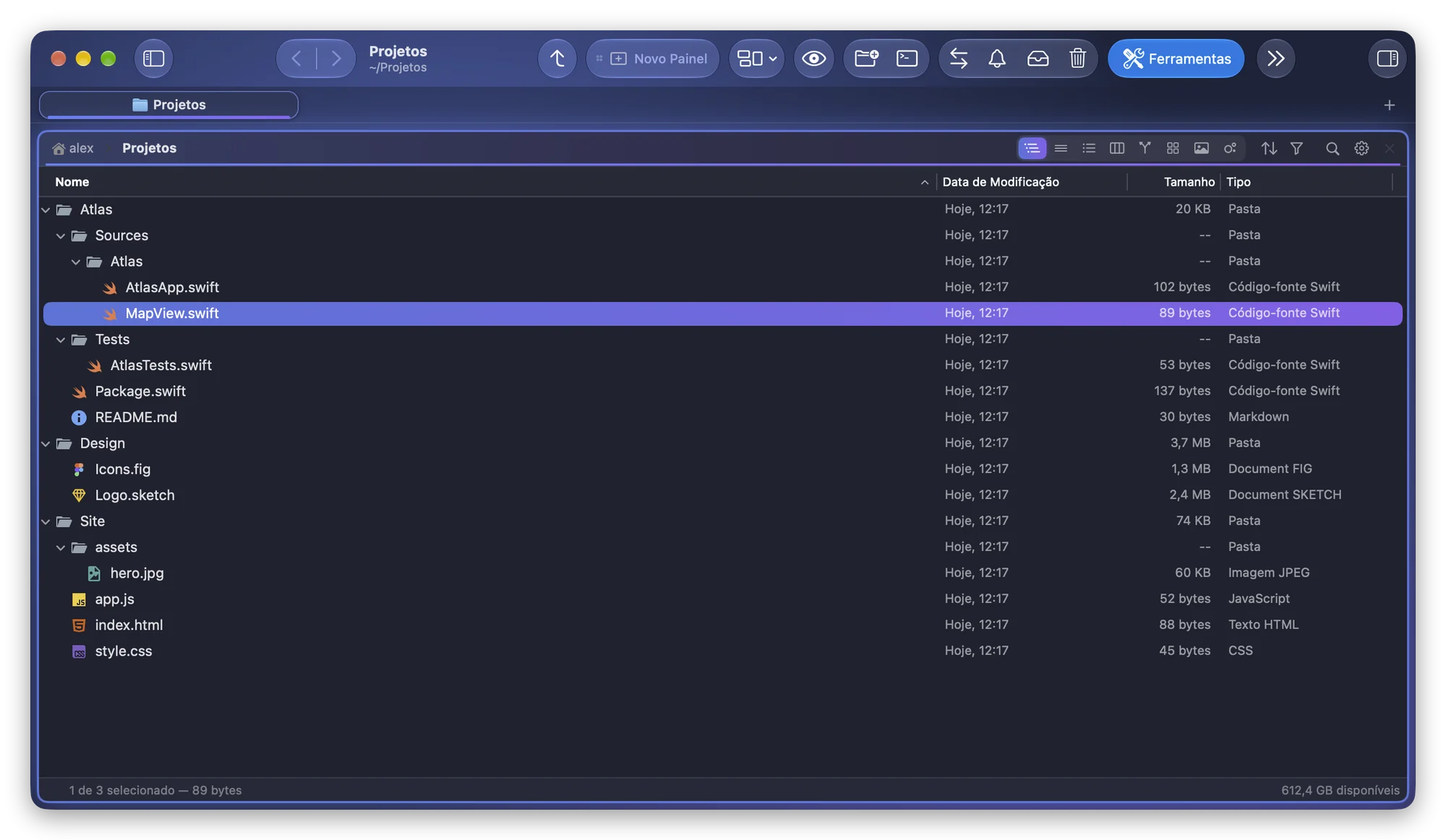Click Projetos in the breadcrumb path
1446x840 pixels.
tap(149, 148)
